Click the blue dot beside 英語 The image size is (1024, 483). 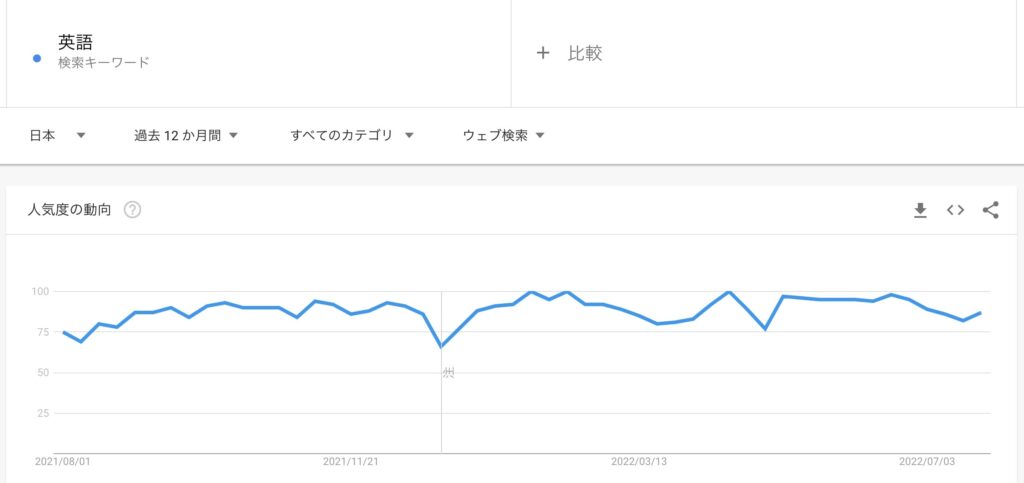(37, 59)
